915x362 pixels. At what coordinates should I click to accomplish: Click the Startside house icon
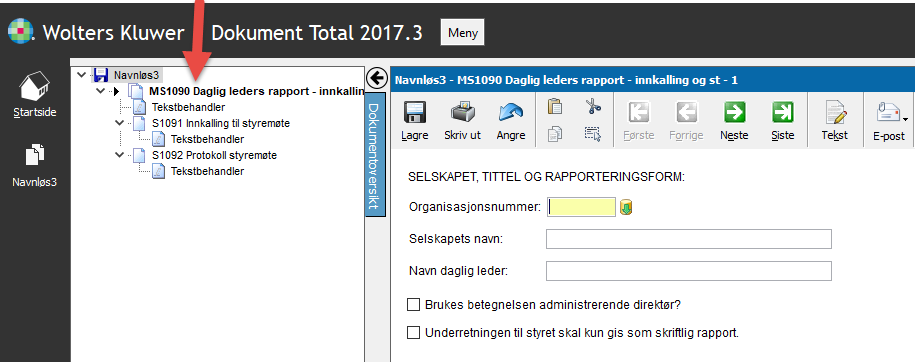pos(35,86)
